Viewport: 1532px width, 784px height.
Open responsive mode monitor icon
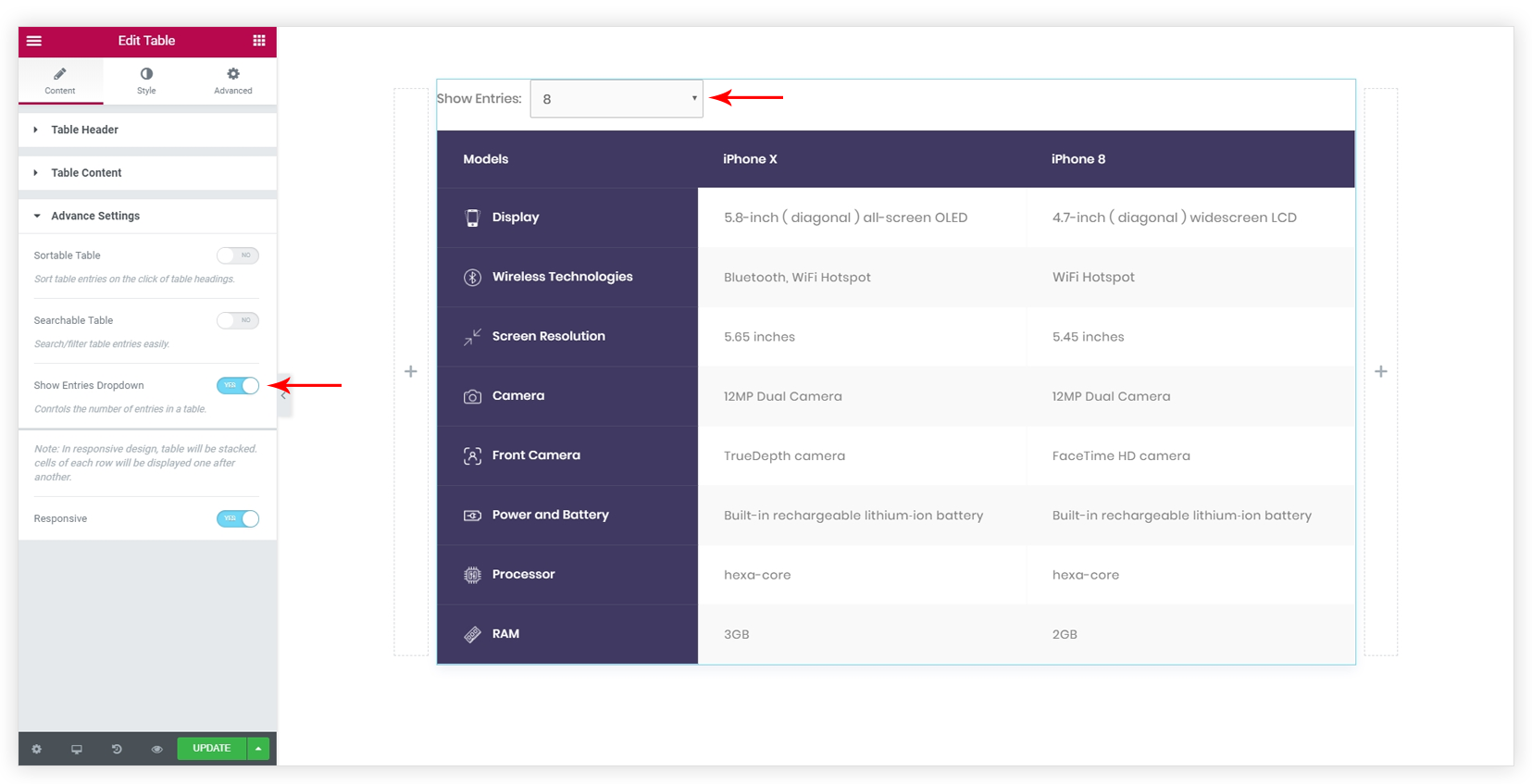pyautogui.click(x=77, y=749)
